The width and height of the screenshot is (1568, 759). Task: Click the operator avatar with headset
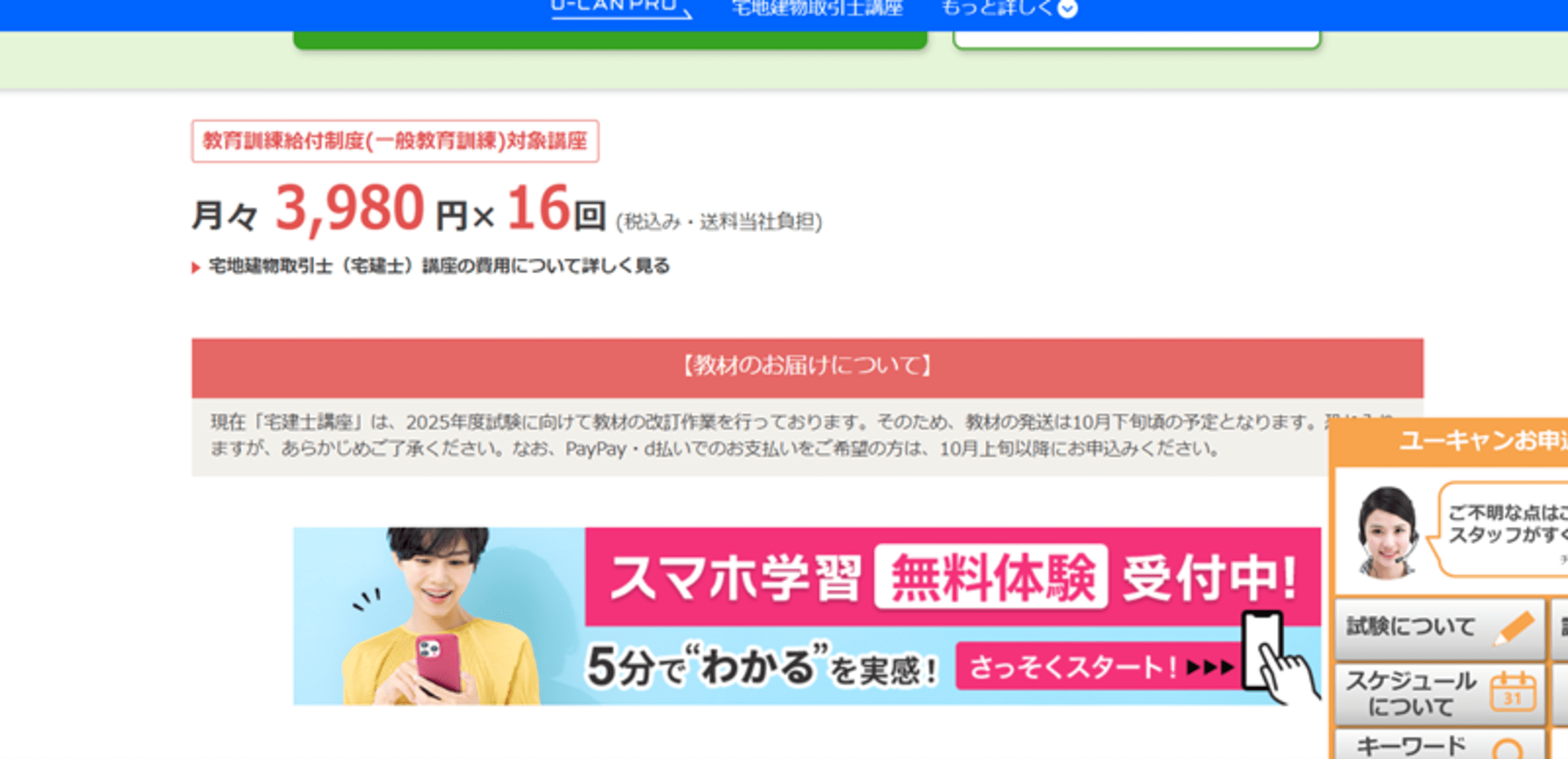(x=1386, y=532)
